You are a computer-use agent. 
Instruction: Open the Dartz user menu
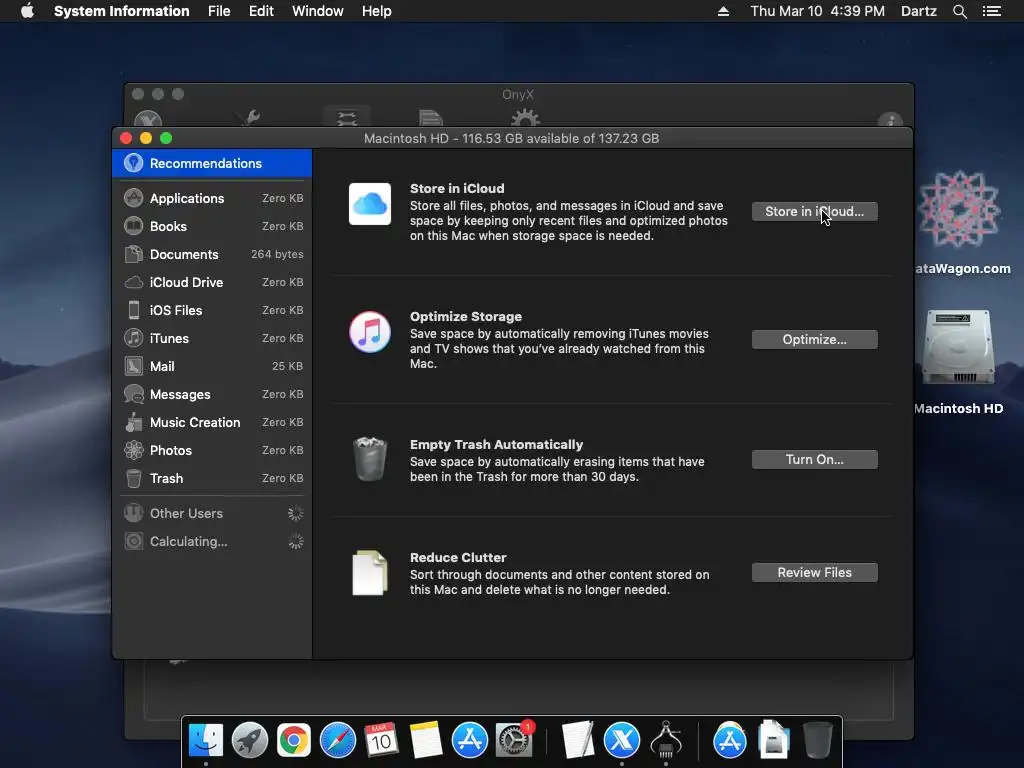tap(919, 11)
